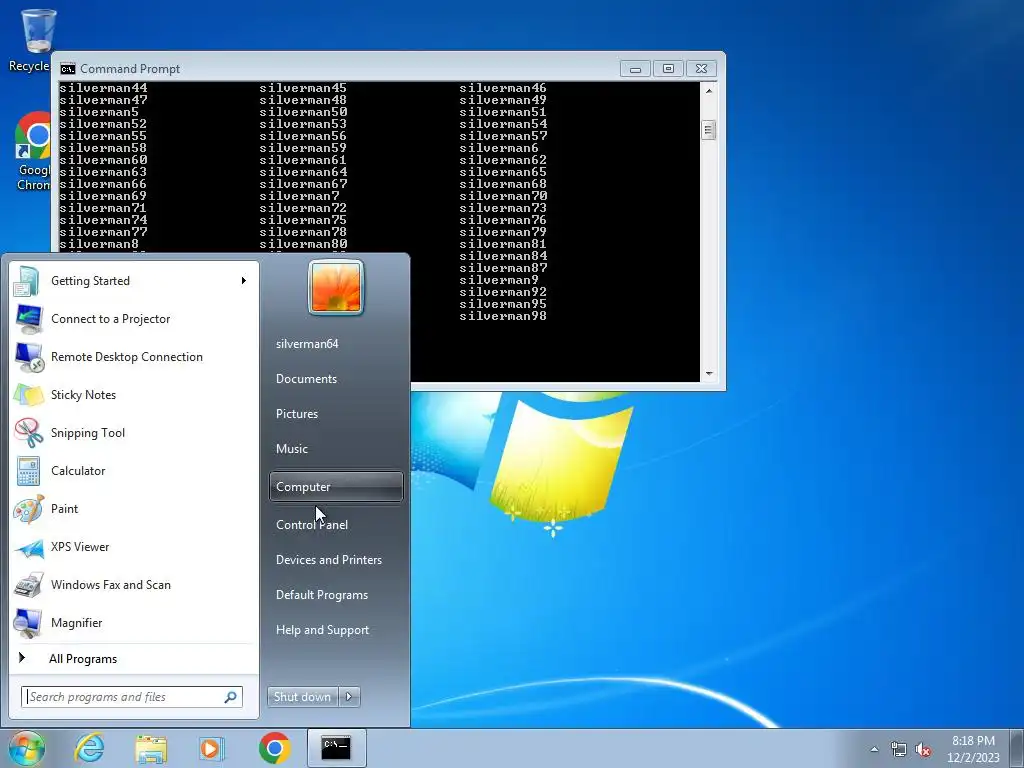
Task: Open Devices and Printers
Action: pos(328,560)
